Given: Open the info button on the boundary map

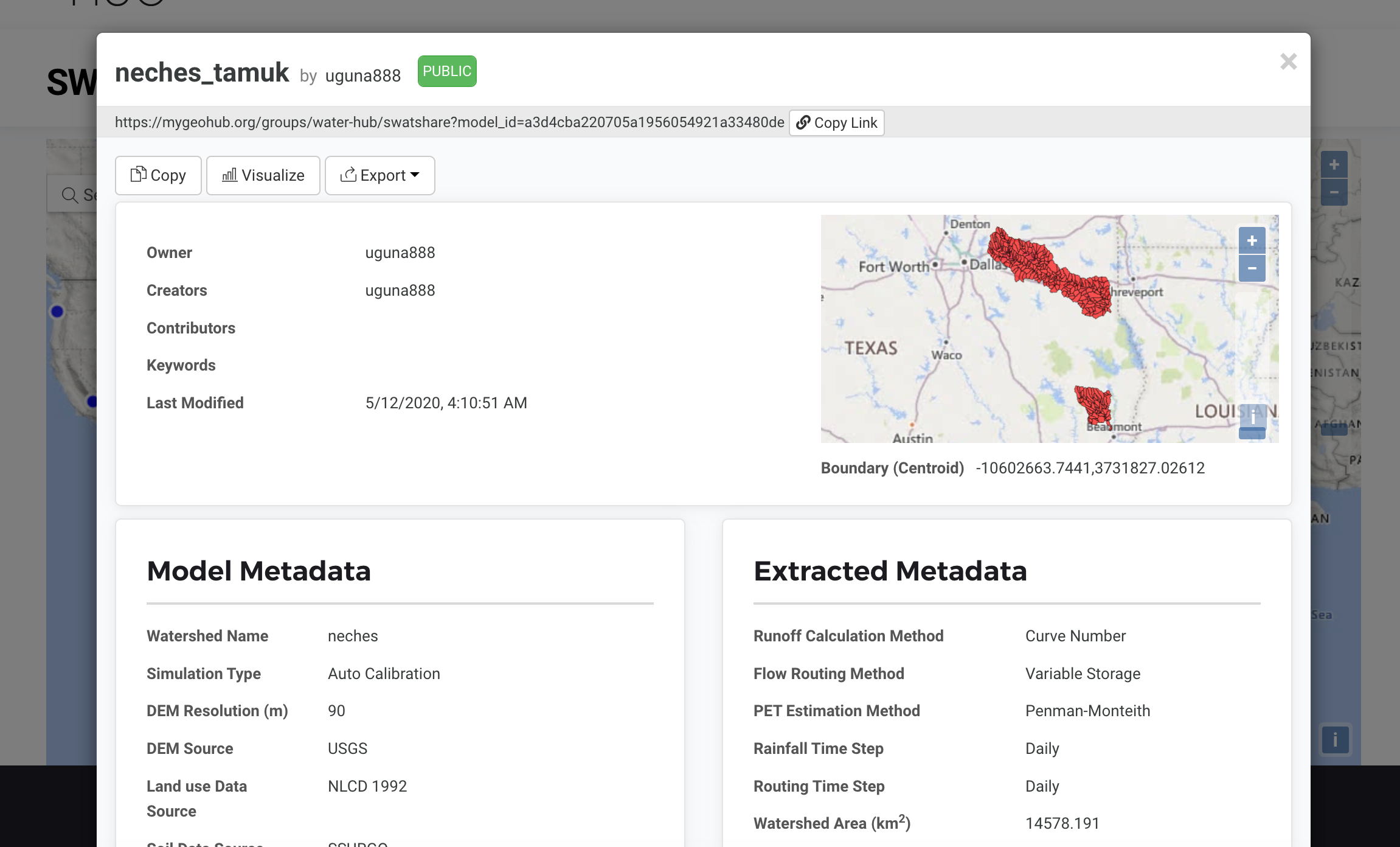Looking at the screenshot, I should [1252, 417].
